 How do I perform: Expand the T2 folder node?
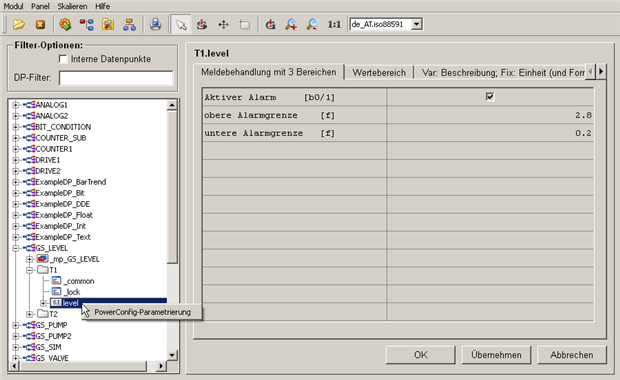click(29, 314)
